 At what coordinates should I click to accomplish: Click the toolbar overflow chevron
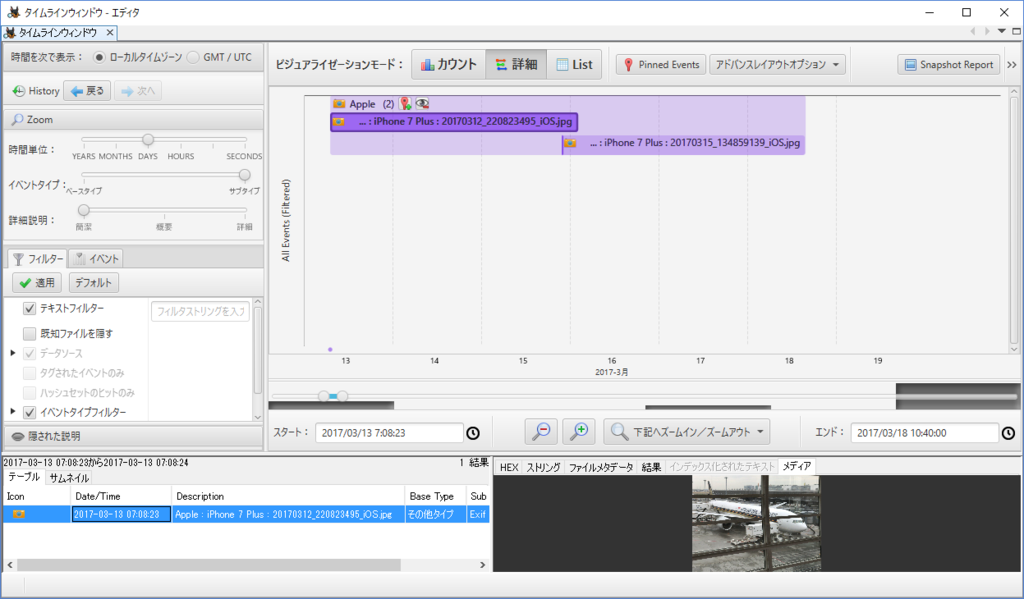coord(1012,65)
